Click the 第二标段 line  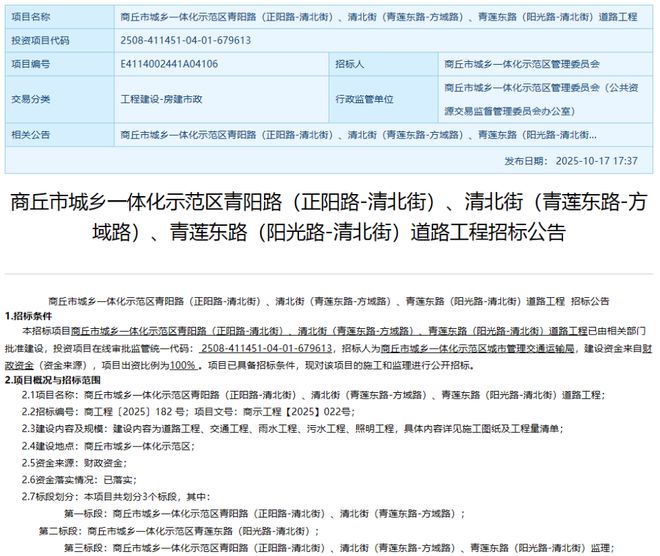tap(179, 531)
